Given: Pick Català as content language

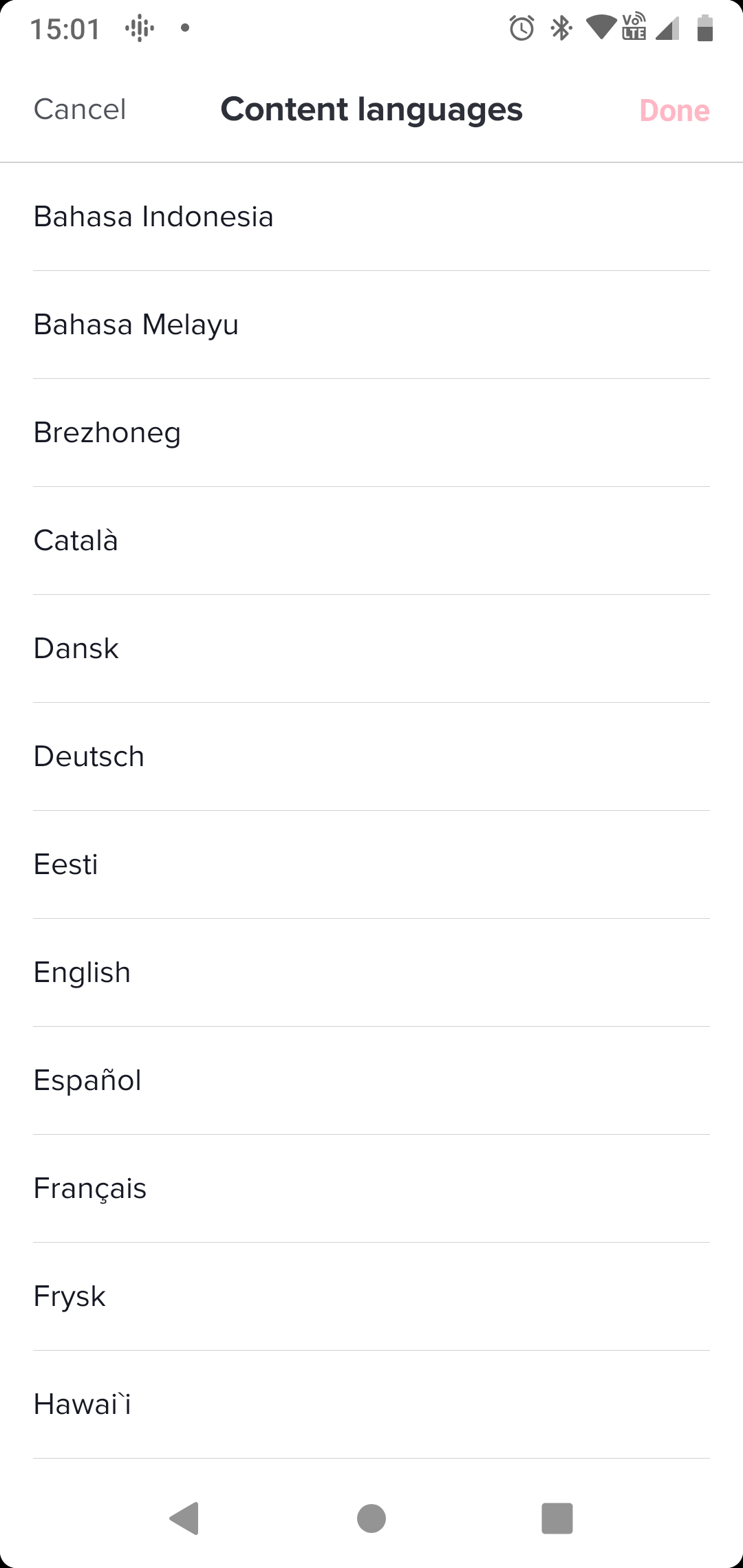Looking at the screenshot, I should point(371,541).
